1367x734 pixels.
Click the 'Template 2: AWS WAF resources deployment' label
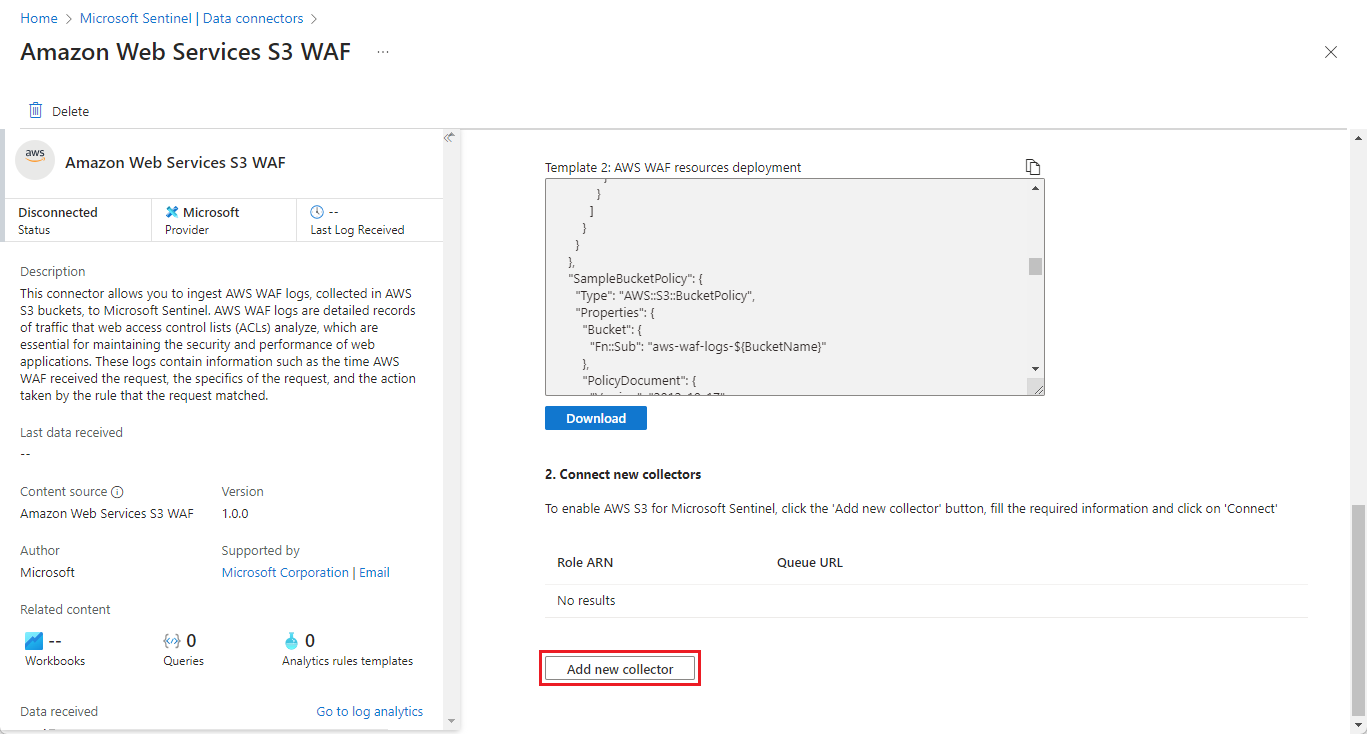point(673,167)
